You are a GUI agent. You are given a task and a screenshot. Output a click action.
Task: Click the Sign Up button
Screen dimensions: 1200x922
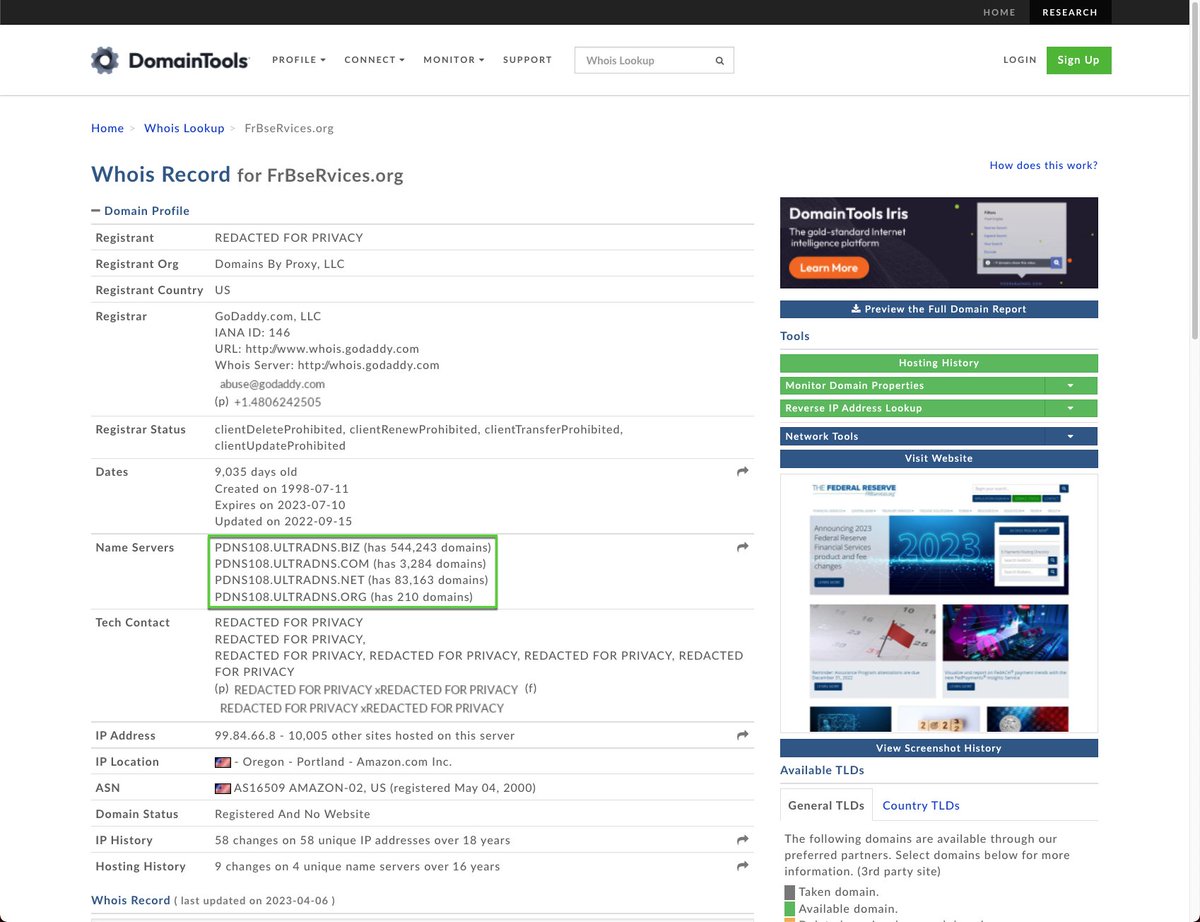[1079, 60]
